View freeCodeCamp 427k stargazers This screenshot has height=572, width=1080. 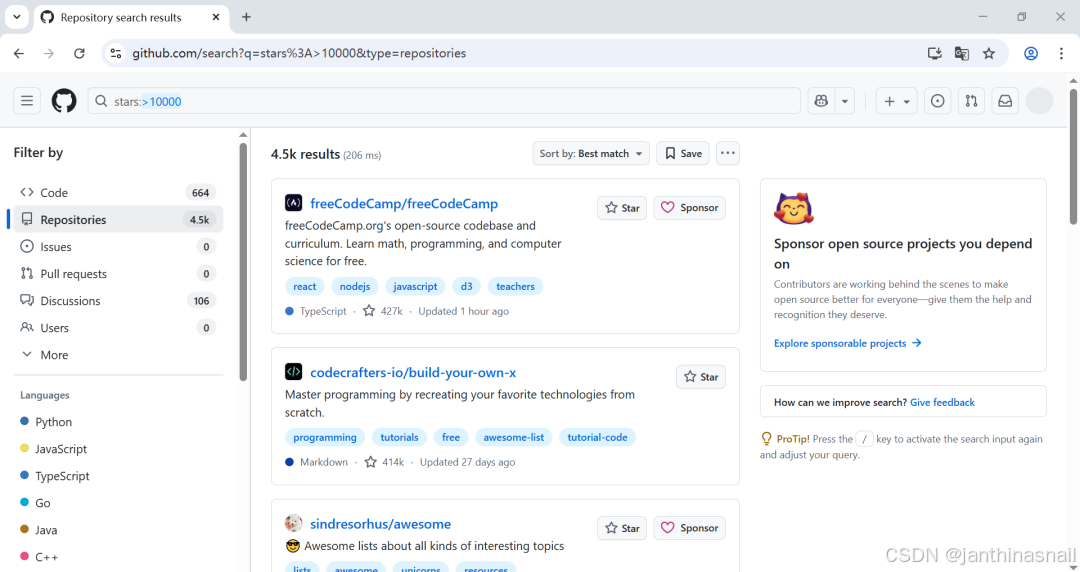pyautogui.click(x=383, y=311)
